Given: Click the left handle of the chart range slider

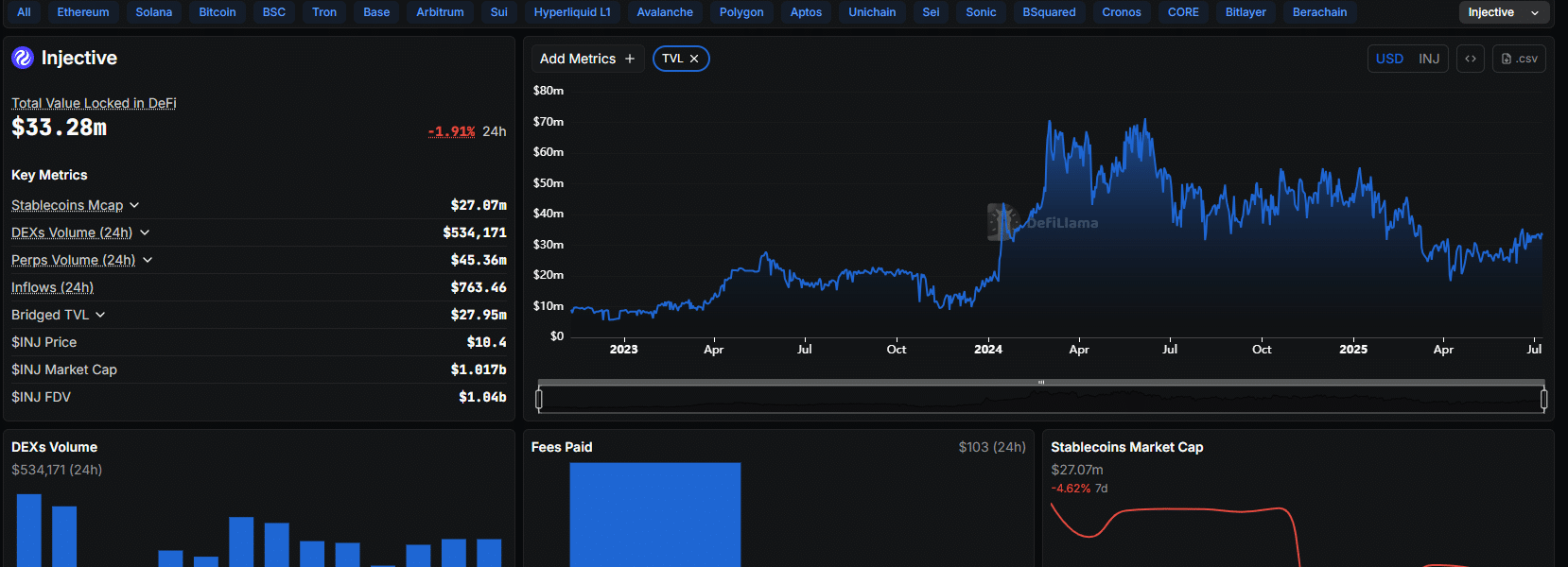Looking at the screenshot, I should (539, 399).
